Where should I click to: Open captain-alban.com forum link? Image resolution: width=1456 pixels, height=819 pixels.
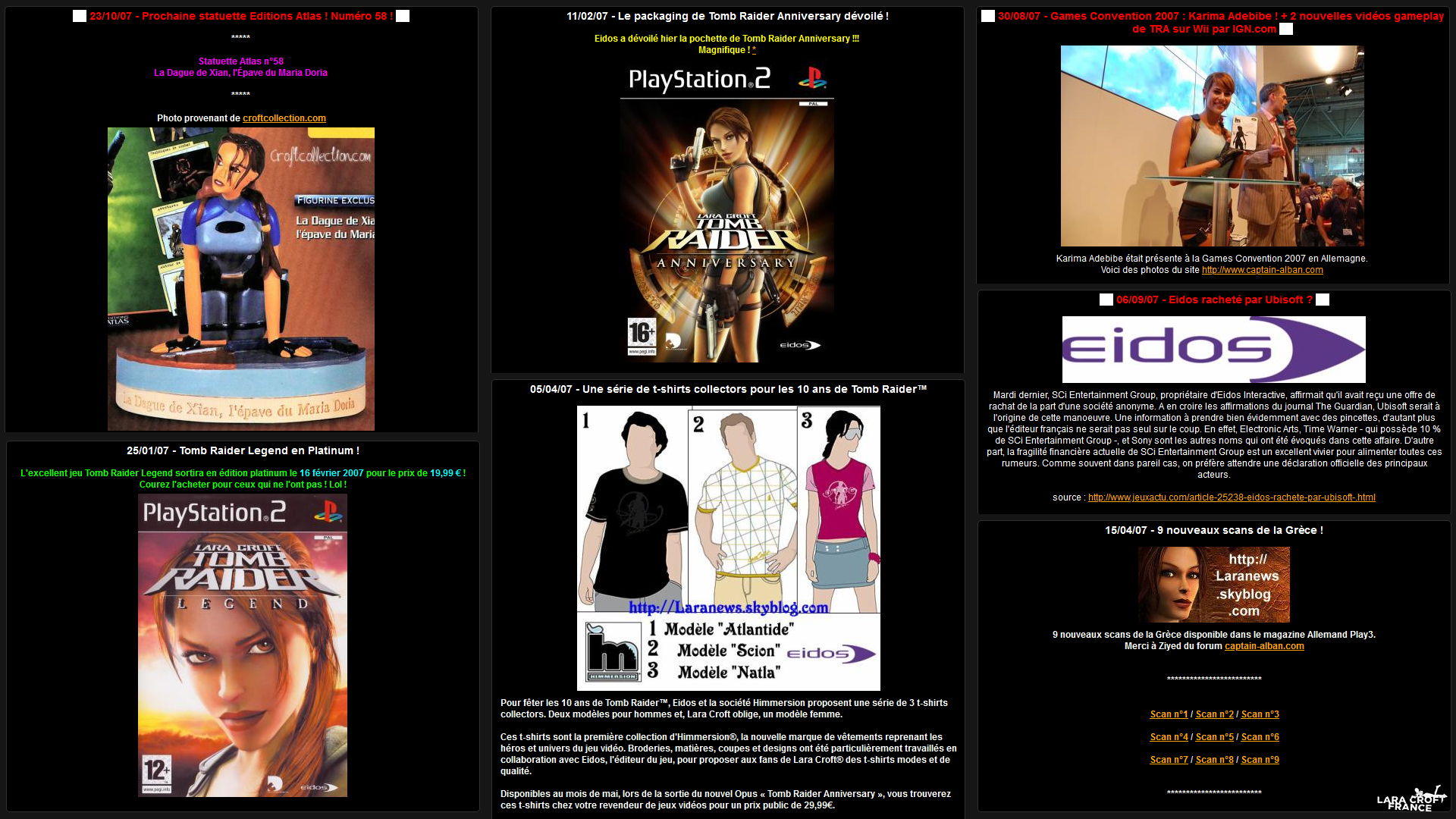click(x=1264, y=646)
